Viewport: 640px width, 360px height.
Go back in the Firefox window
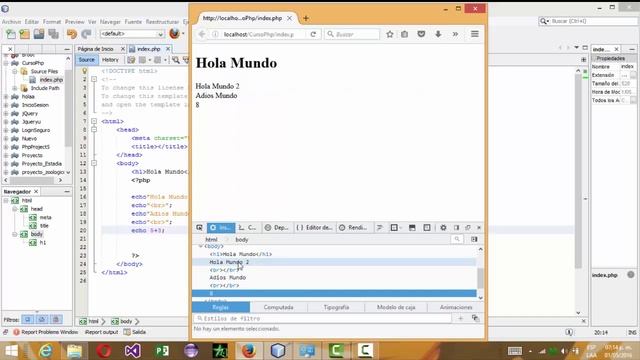tap(202, 34)
